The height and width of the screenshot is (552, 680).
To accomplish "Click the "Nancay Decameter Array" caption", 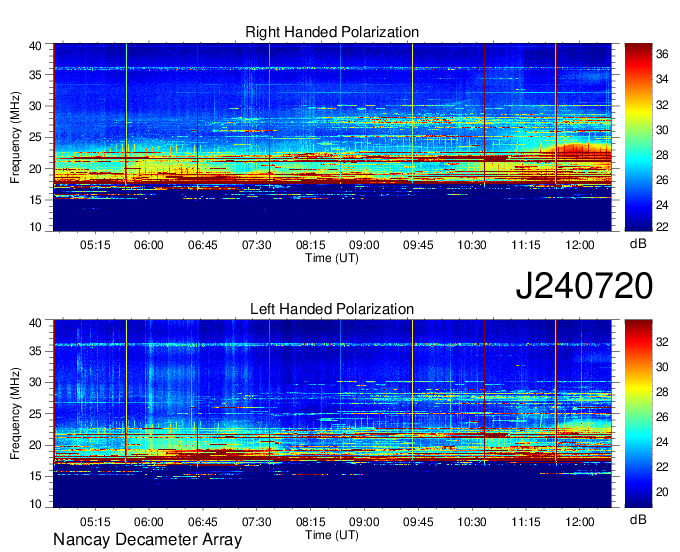I will coord(147,540).
